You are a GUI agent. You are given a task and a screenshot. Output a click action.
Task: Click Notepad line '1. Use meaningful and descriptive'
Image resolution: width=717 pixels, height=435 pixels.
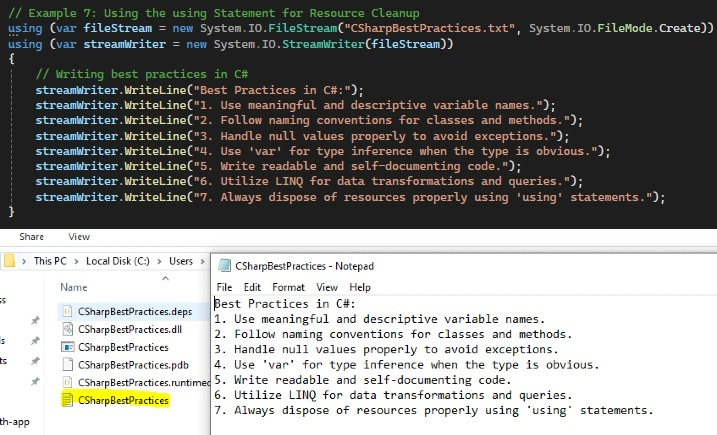380,319
